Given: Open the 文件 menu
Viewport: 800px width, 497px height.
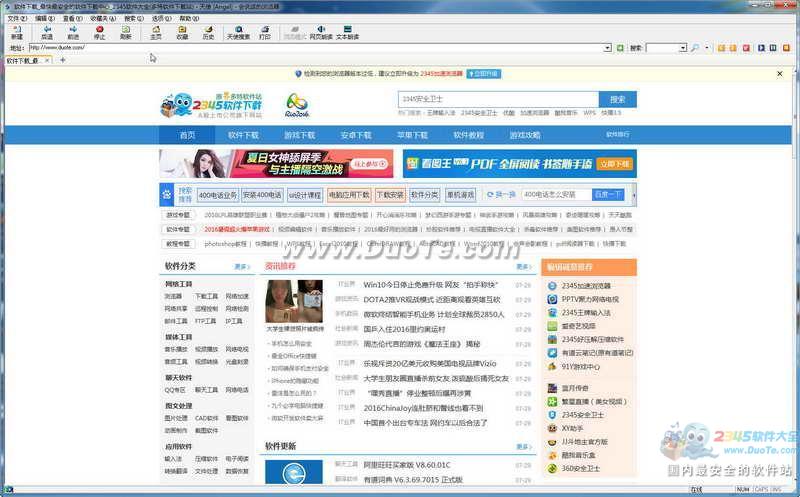Looking at the screenshot, I should click(17, 18).
